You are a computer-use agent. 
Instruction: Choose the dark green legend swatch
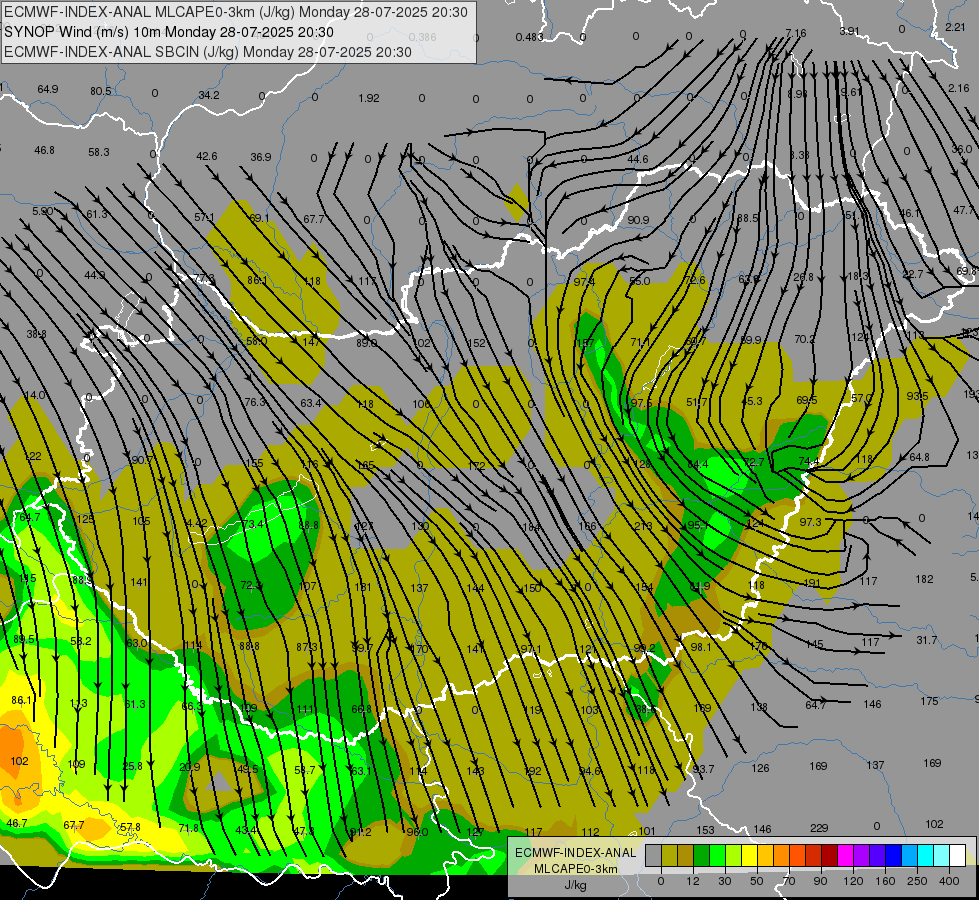(x=702, y=855)
